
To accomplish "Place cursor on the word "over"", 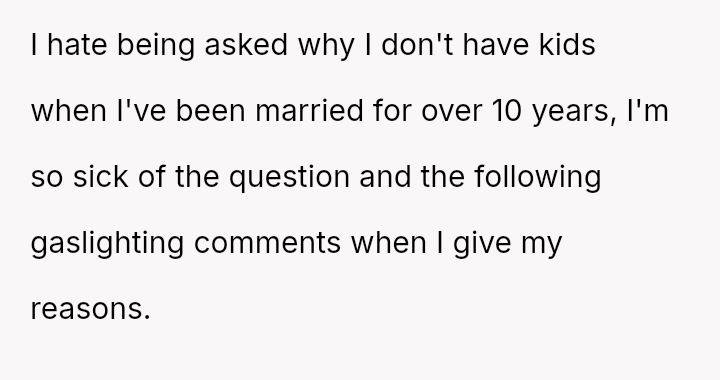I will [x=451, y=111].
